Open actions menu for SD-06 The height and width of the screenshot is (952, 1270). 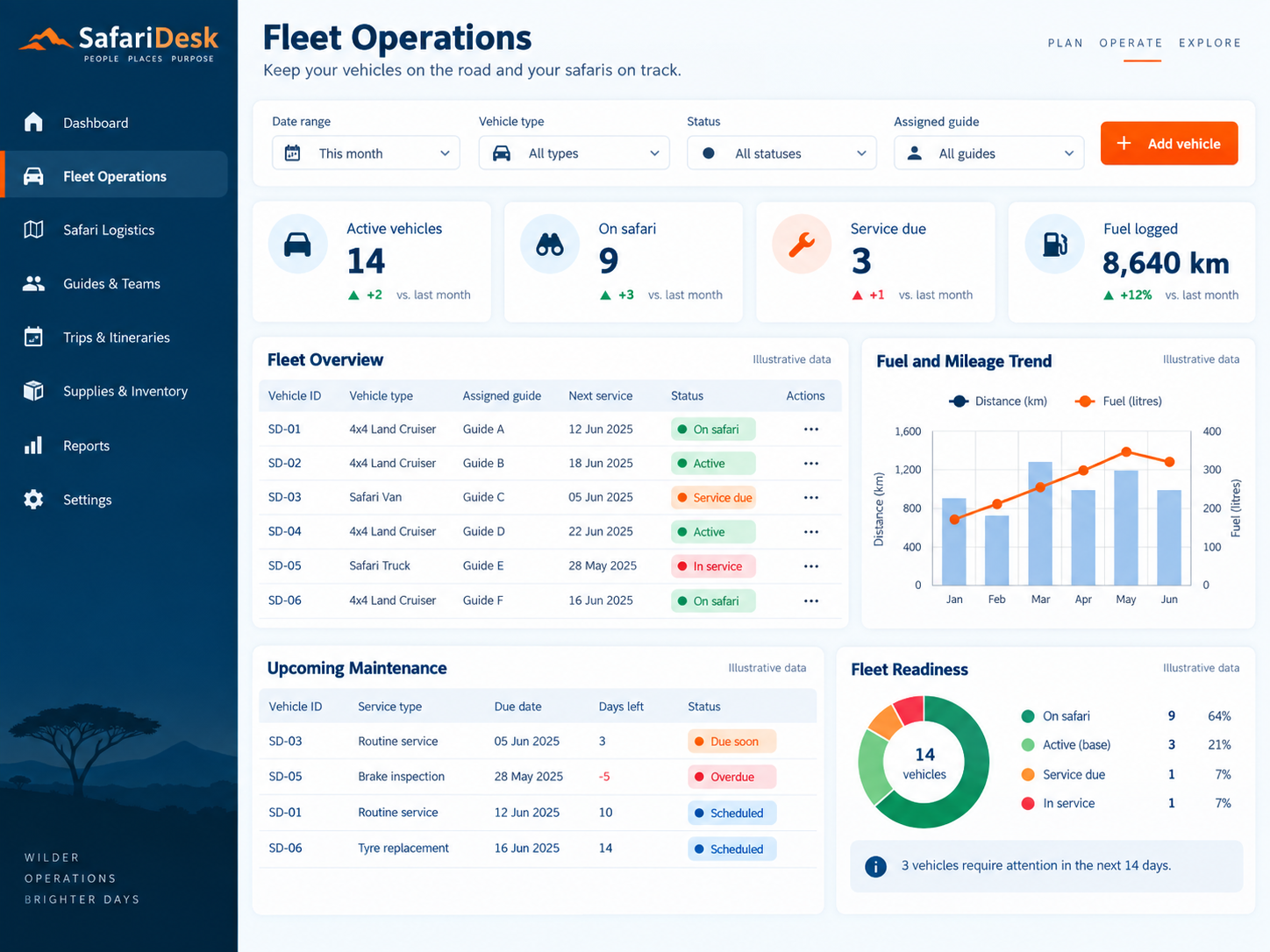tap(811, 601)
